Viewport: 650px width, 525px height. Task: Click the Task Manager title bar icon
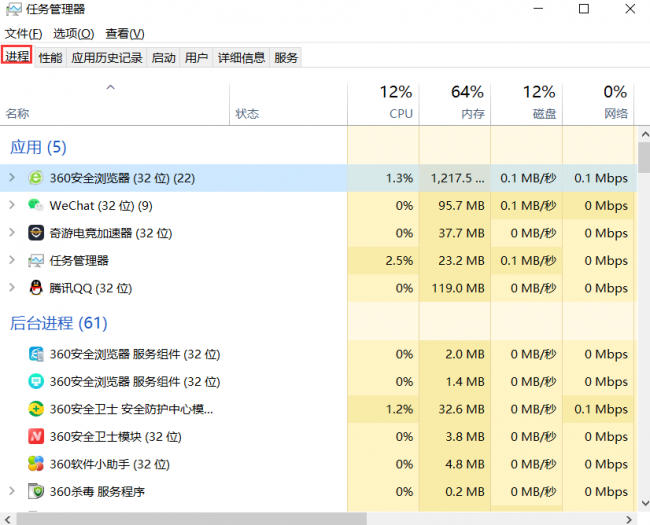point(14,9)
